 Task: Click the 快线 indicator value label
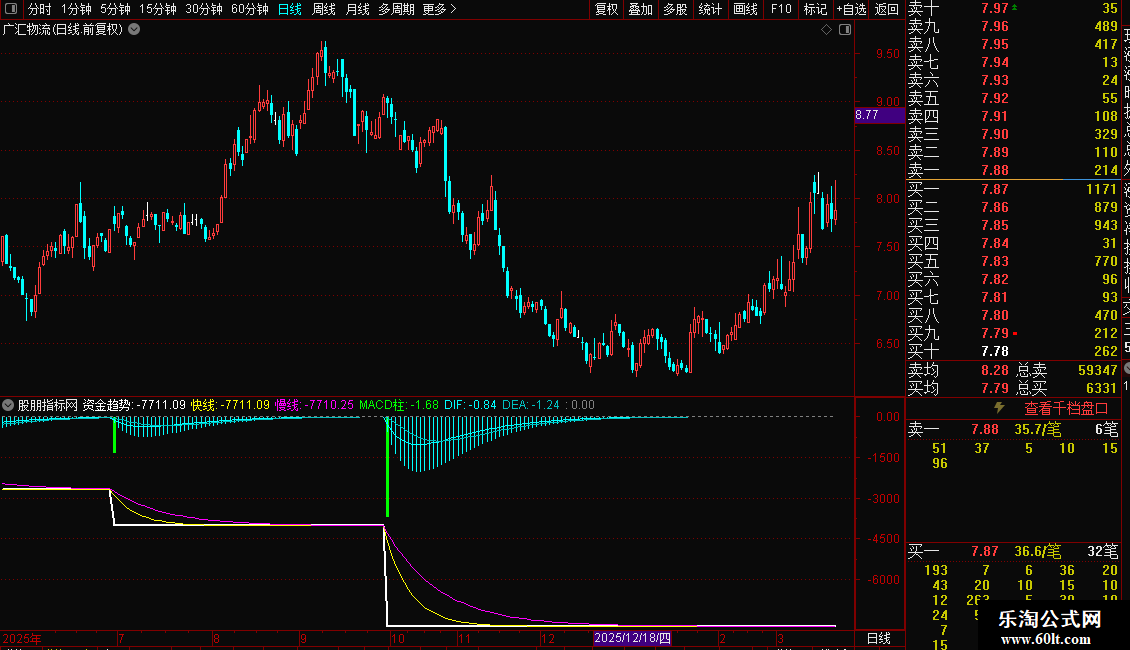[x=230, y=405]
